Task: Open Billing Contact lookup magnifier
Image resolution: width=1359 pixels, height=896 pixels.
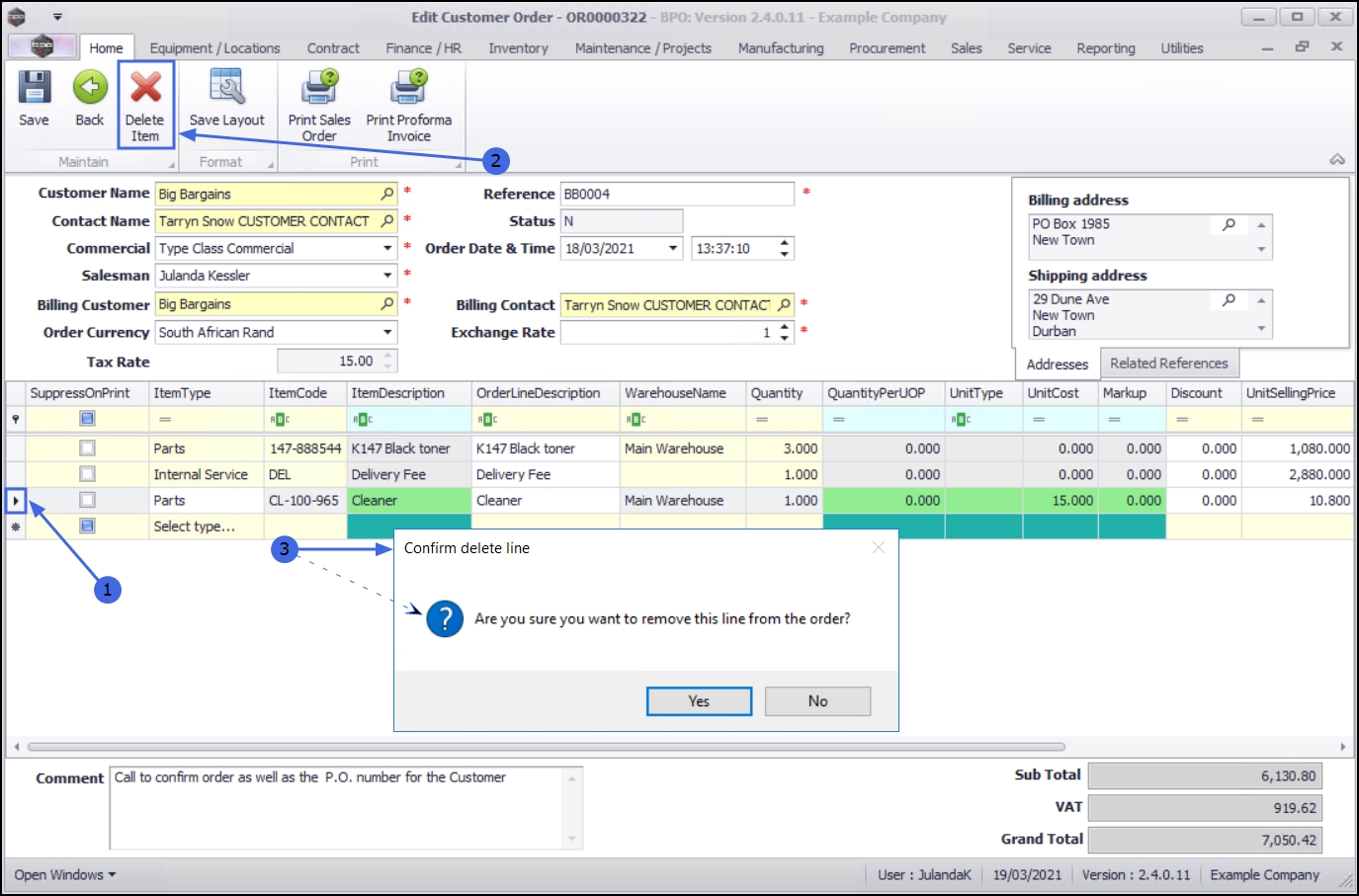Action: [x=784, y=305]
